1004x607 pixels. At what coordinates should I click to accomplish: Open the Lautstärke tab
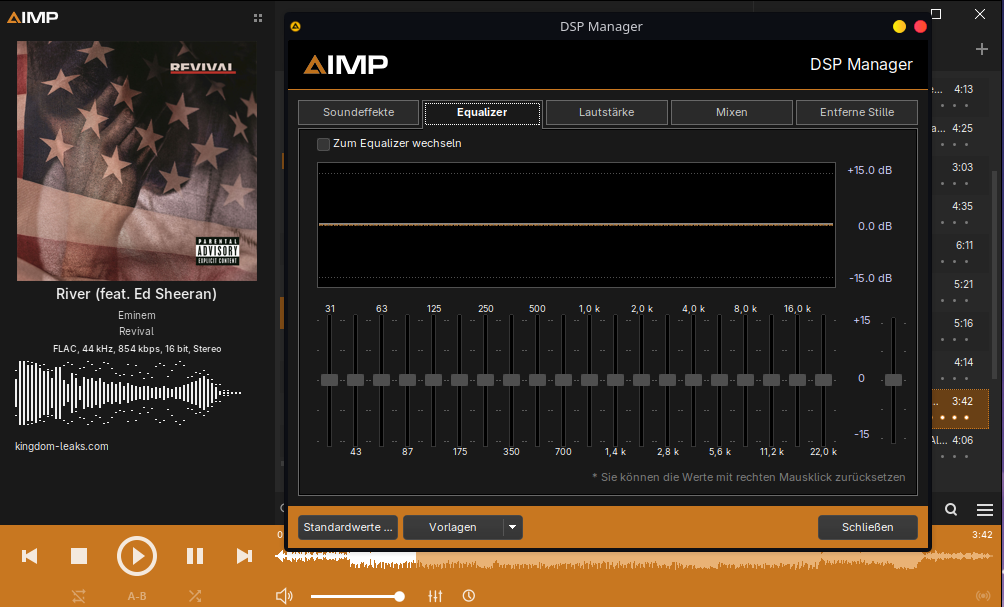point(606,112)
